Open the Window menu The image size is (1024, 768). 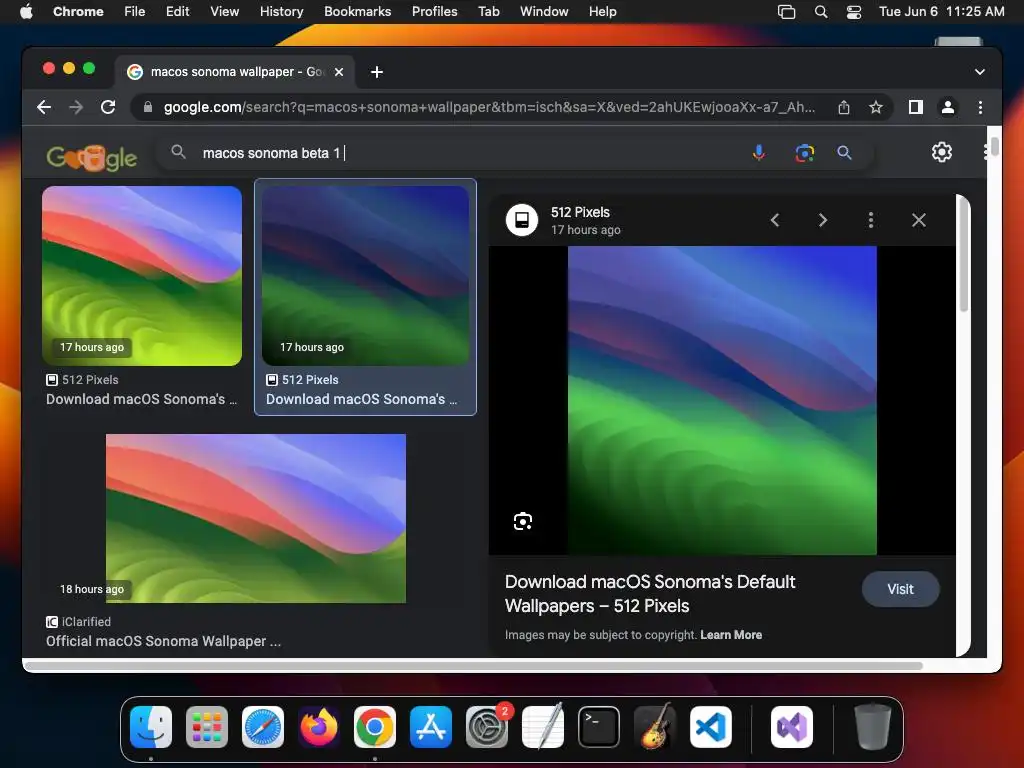(544, 11)
